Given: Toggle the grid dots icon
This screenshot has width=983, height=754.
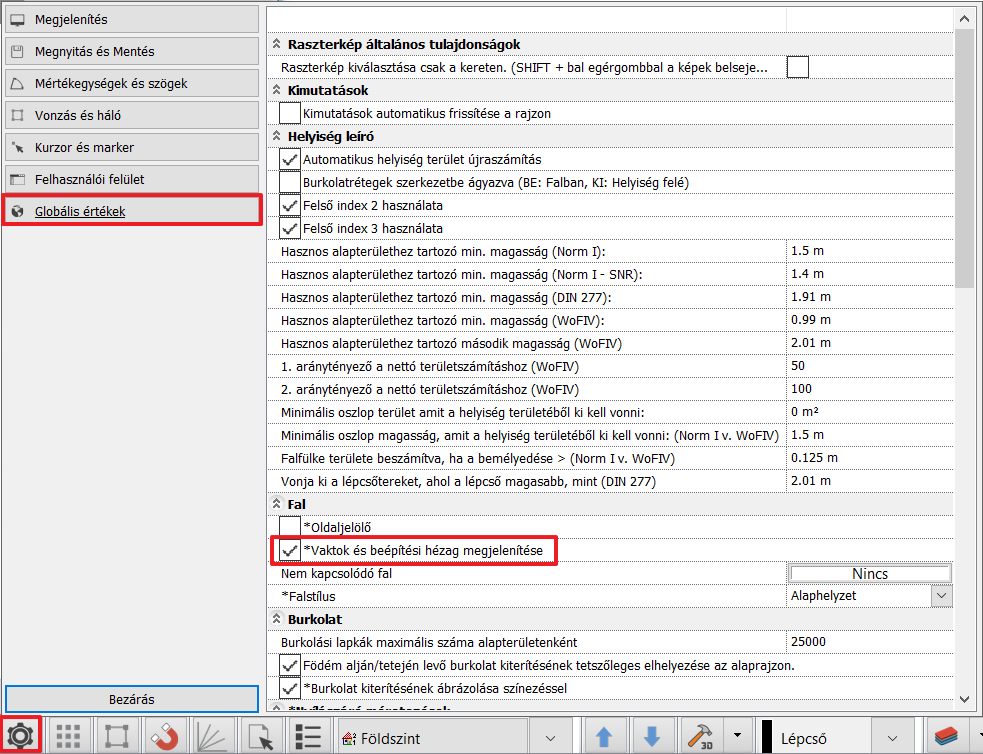Looking at the screenshot, I should (x=68, y=737).
